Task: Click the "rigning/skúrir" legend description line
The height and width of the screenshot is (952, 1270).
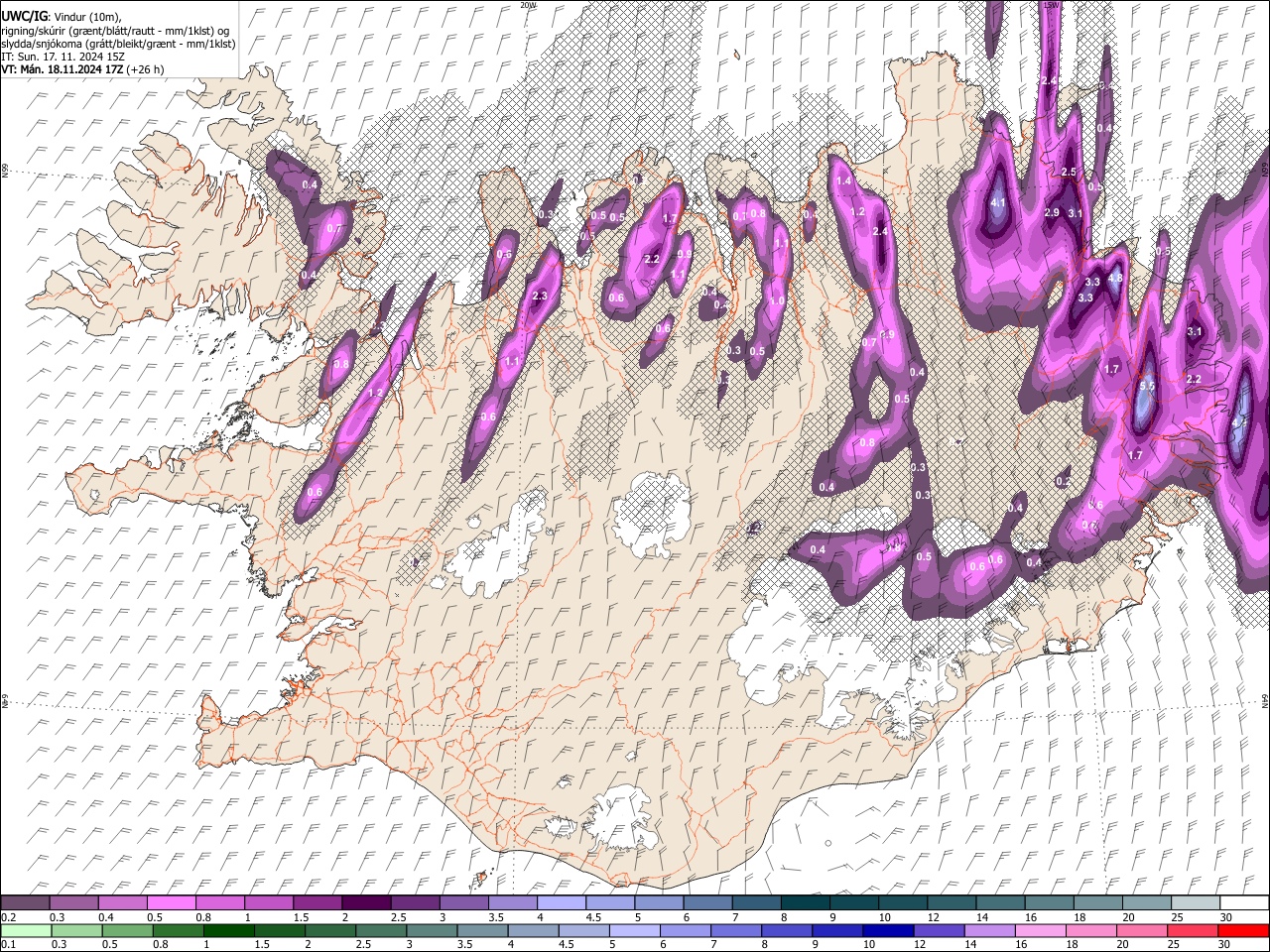Action: coord(115,30)
